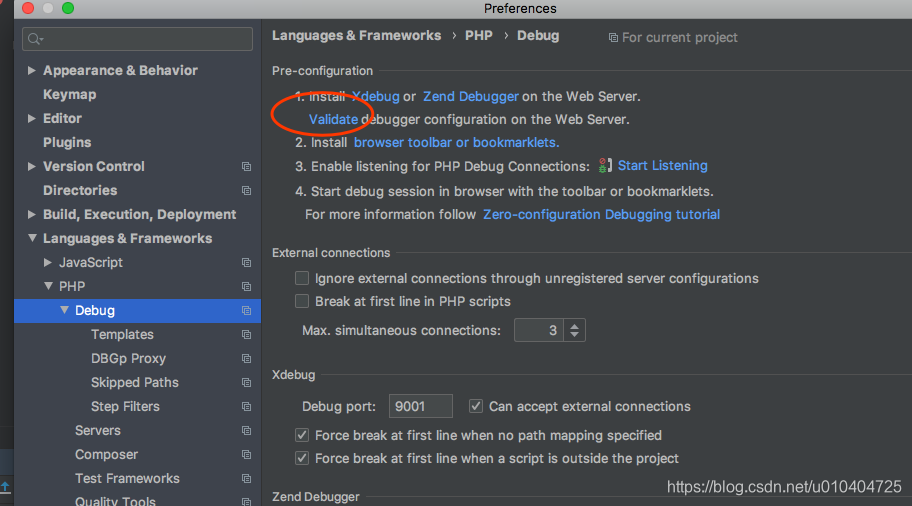Toggle Force break when no path mapping specified

(x=302, y=435)
